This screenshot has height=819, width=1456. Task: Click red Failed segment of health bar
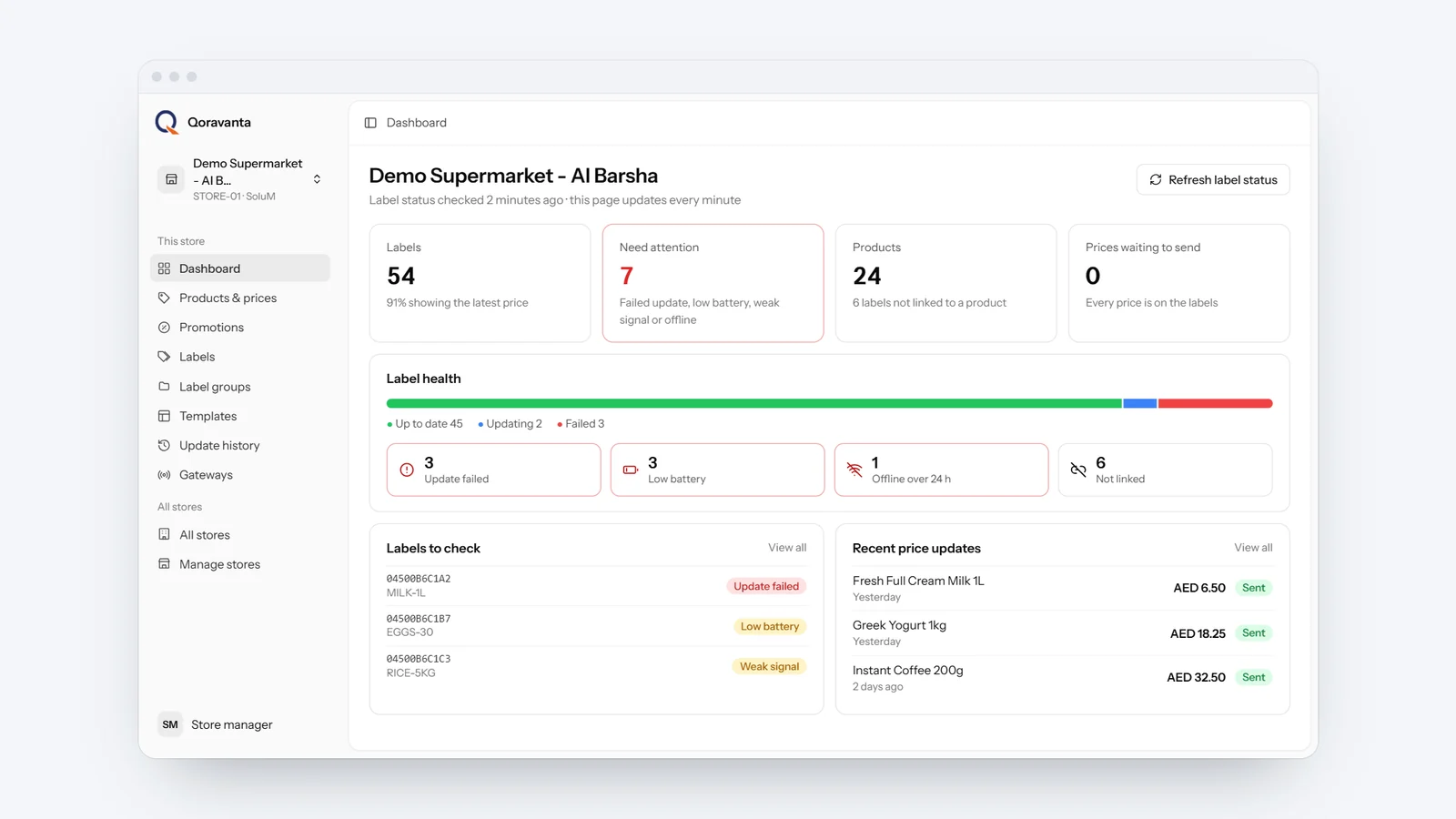[1215, 403]
